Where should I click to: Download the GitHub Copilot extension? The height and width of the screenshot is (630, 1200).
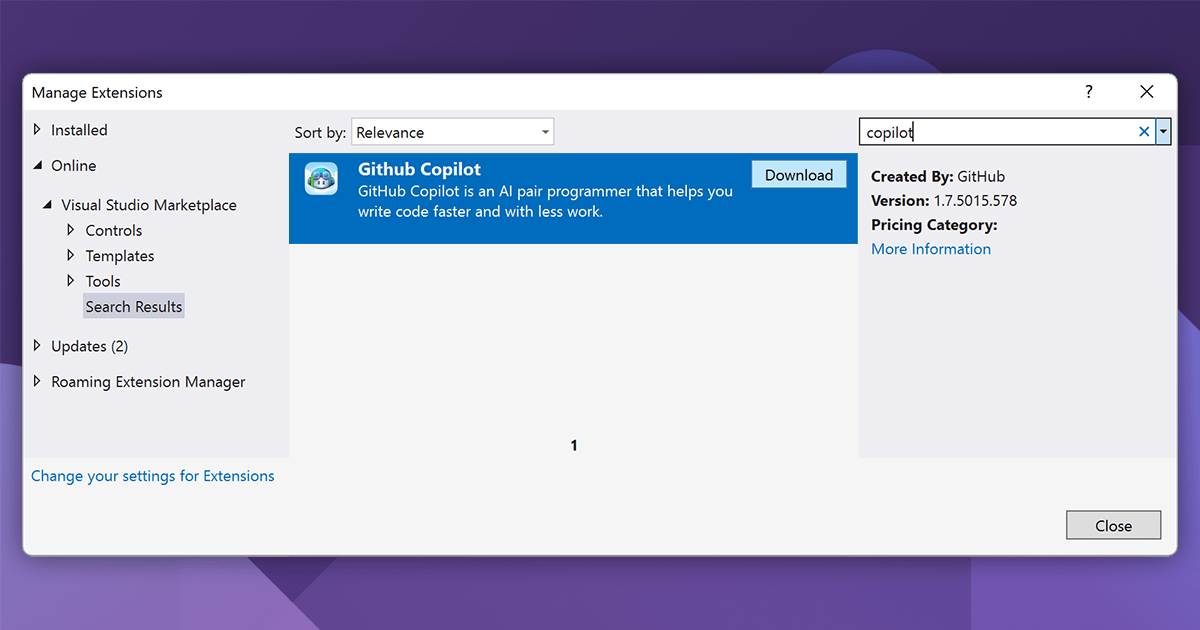pyautogui.click(x=798, y=174)
